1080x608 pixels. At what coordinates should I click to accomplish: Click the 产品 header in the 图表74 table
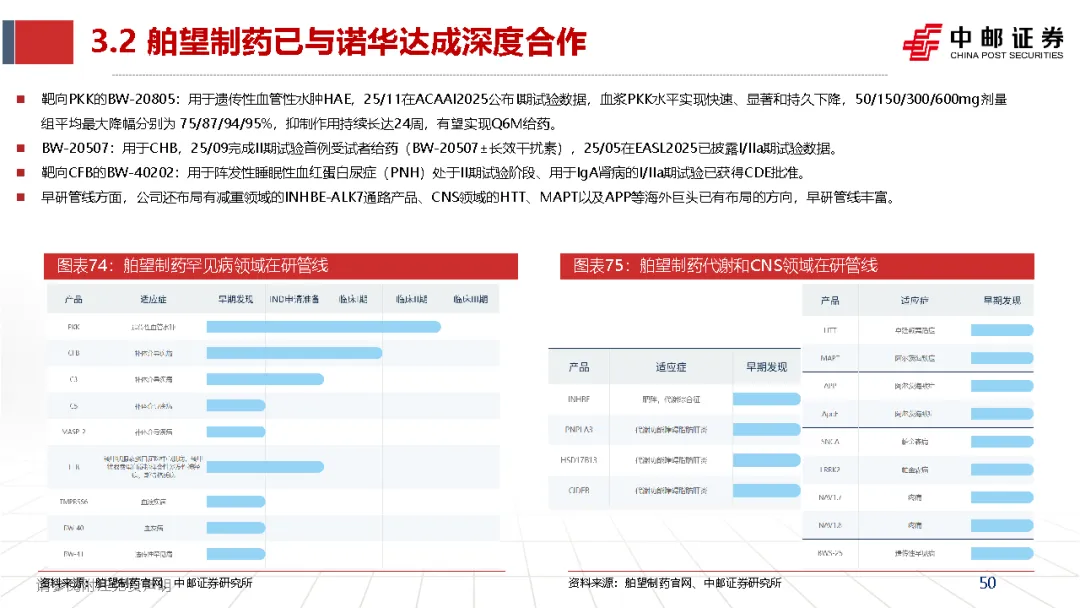pyautogui.click(x=74, y=300)
